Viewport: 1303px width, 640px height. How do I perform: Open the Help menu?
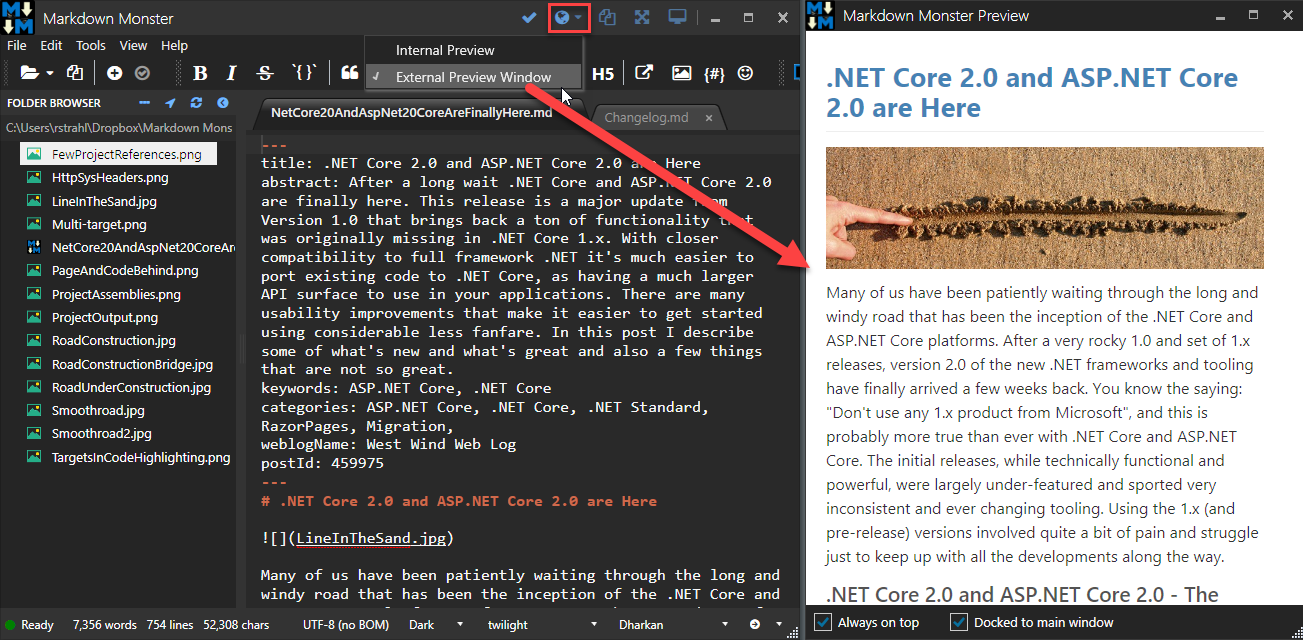point(174,45)
